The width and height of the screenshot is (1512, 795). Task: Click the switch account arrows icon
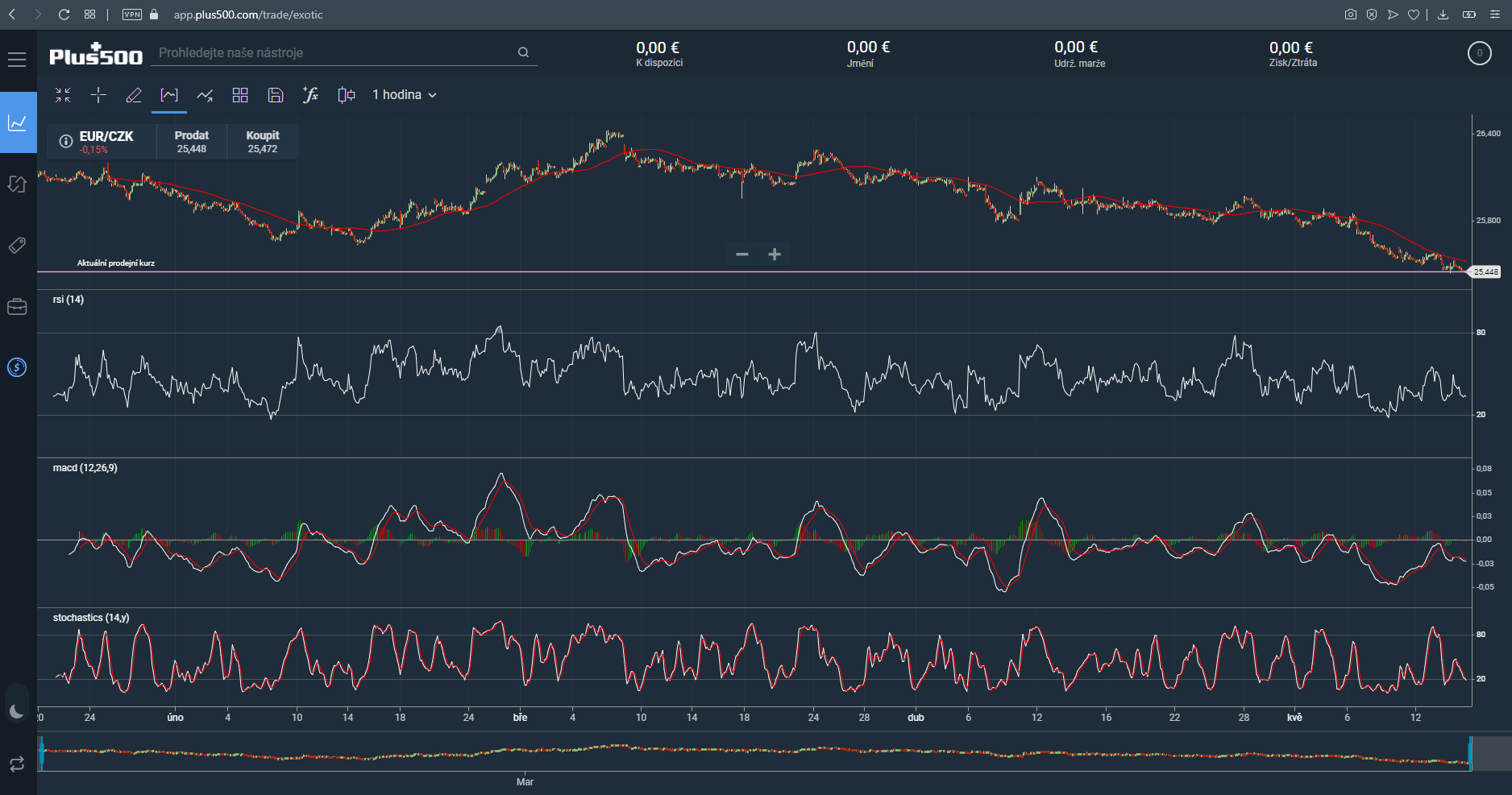17,764
